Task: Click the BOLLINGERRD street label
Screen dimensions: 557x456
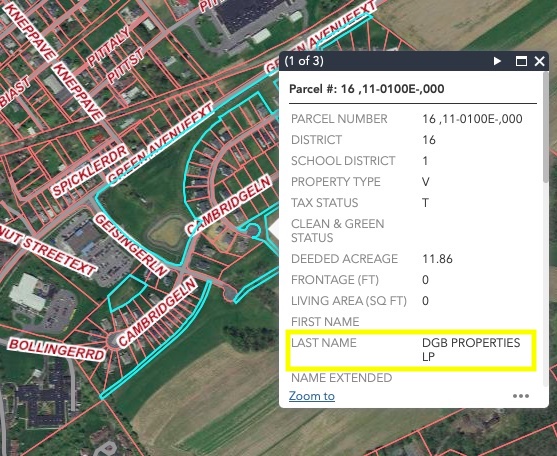Action: point(57,349)
